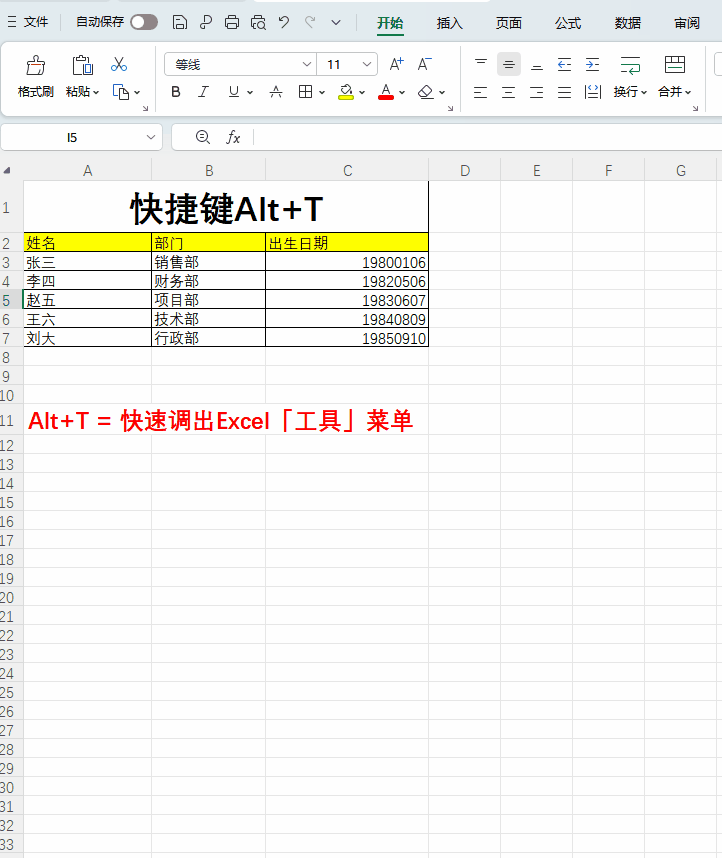Click the print icon
Viewport: 722px width, 858px height.
pyautogui.click(x=232, y=22)
